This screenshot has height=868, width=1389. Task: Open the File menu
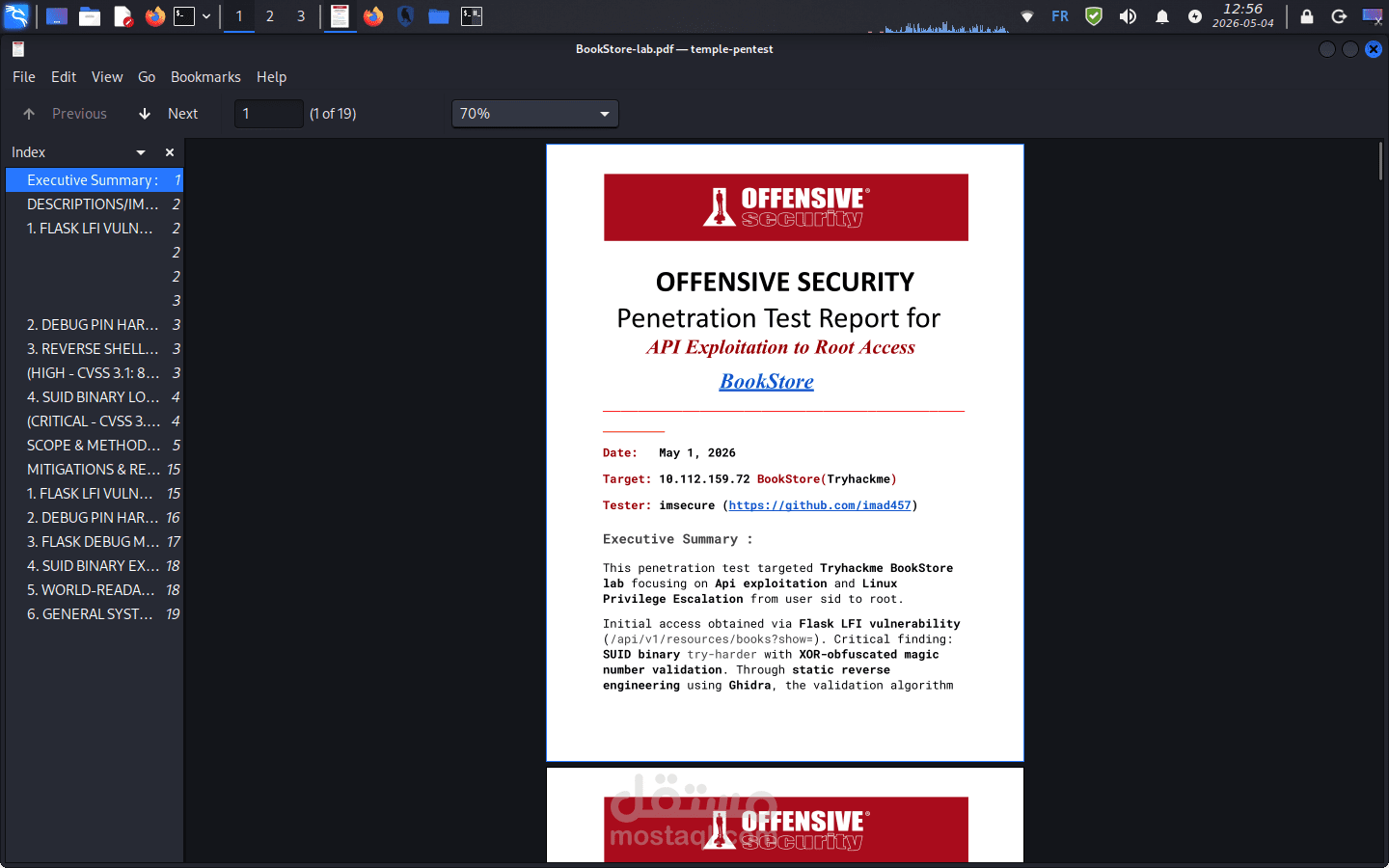click(x=24, y=77)
